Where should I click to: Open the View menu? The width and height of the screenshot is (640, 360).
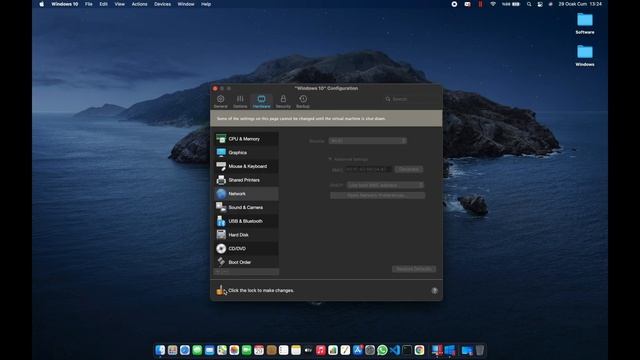tap(120, 4)
